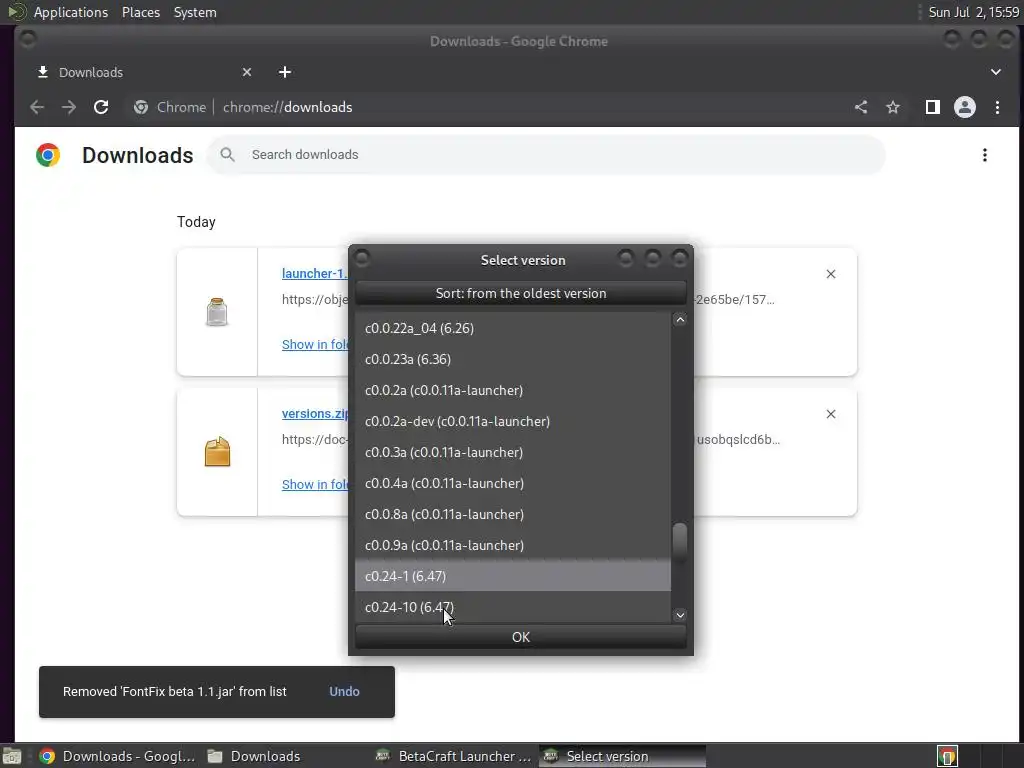This screenshot has height=768, width=1024.
Task: Open Chrome profile avatar
Action: pyautogui.click(x=965, y=107)
